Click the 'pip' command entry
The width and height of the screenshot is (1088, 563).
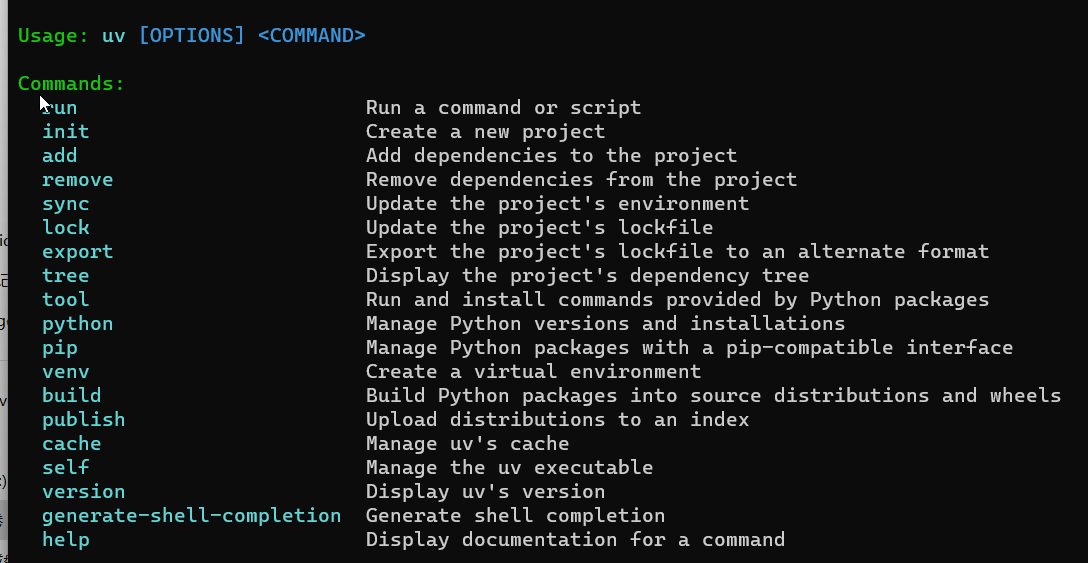coord(60,348)
